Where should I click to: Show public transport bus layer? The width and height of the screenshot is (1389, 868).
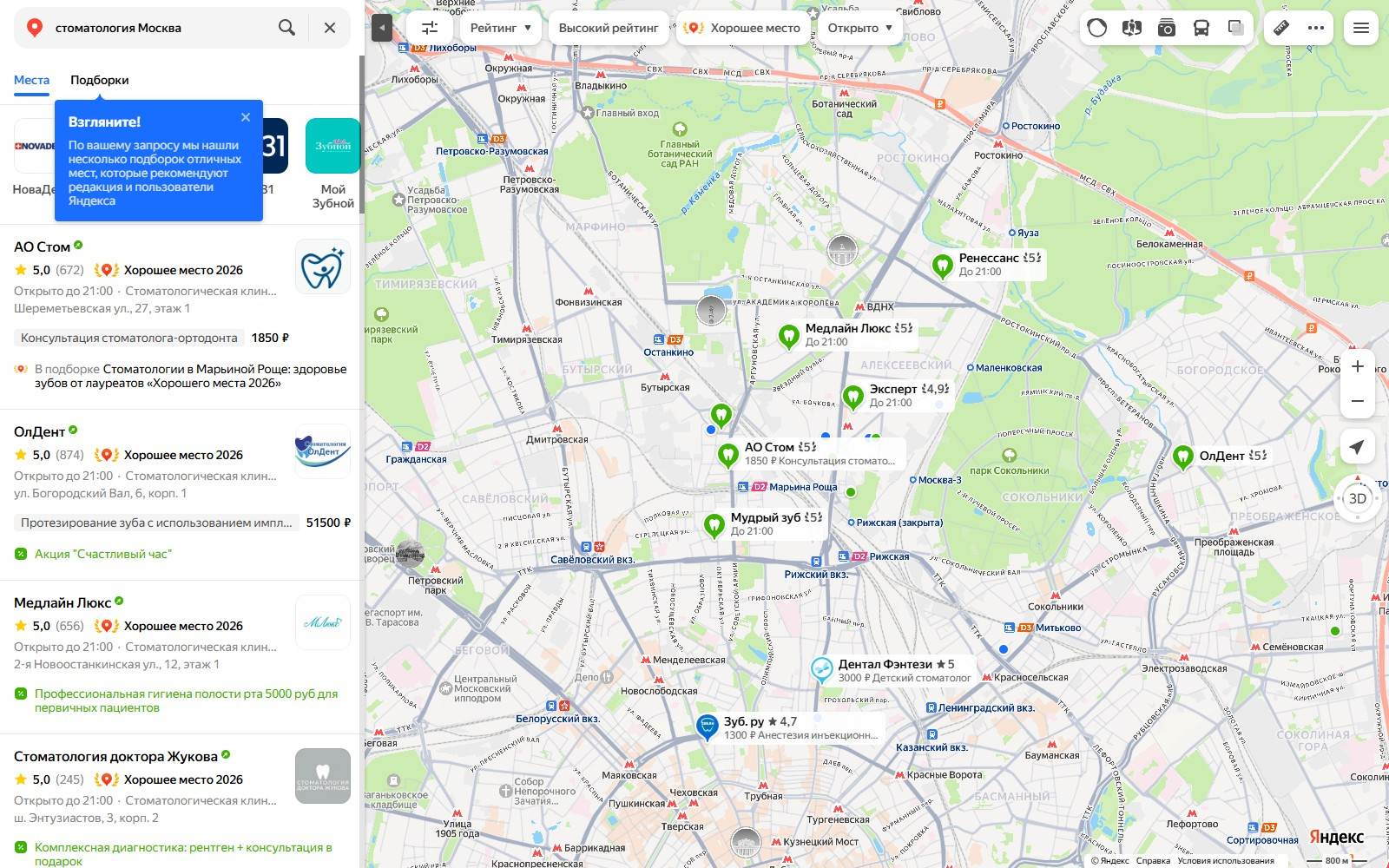pyautogui.click(x=1201, y=28)
